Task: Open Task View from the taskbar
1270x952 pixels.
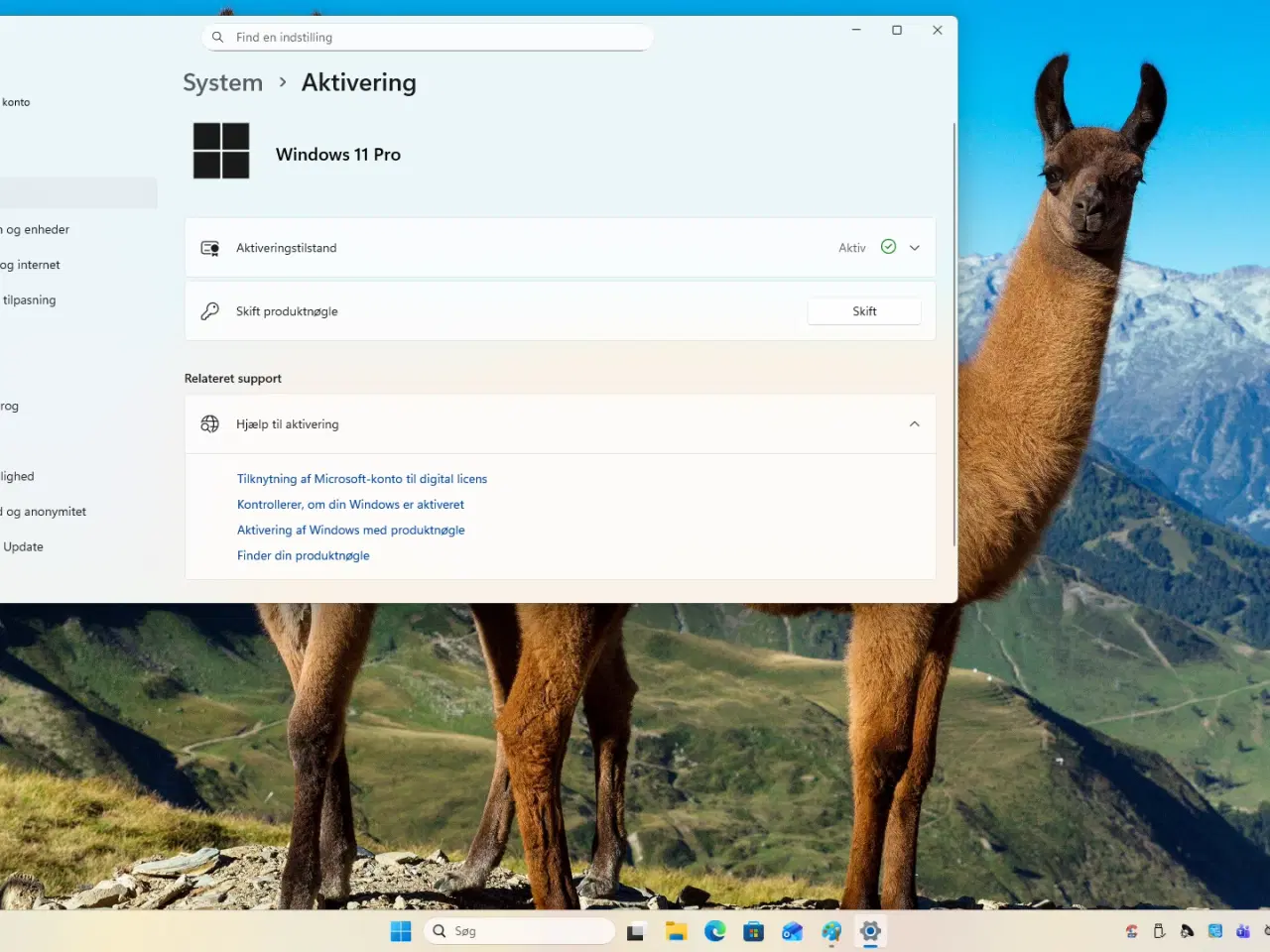Action: pos(636,931)
